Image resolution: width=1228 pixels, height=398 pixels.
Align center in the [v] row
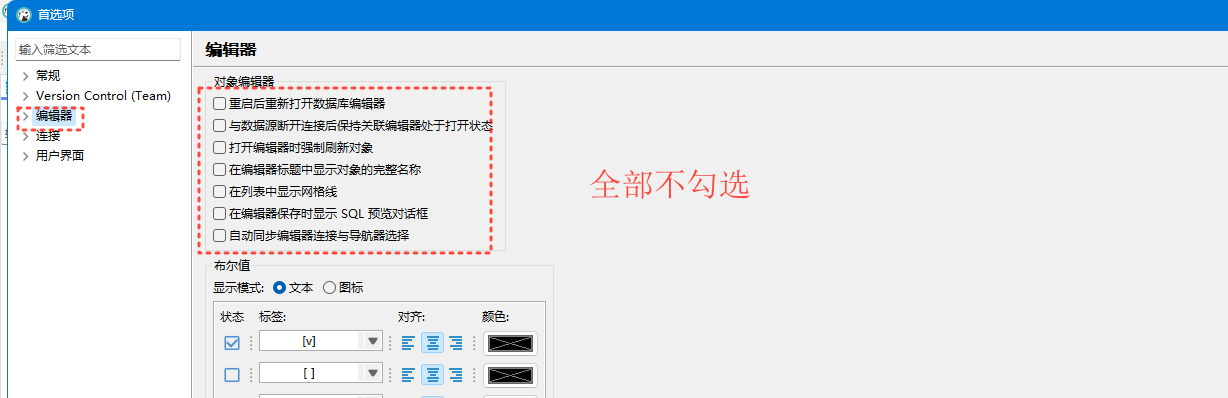(x=432, y=343)
